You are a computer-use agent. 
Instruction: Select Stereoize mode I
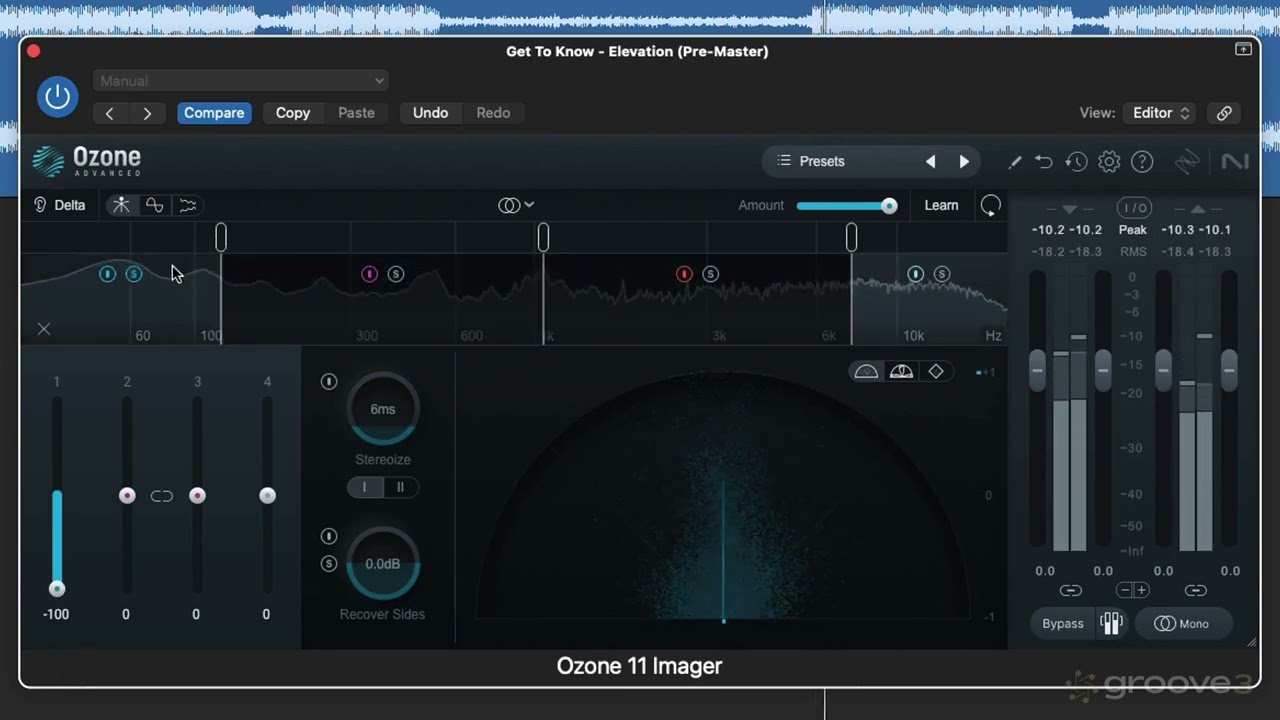tap(365, 487)
